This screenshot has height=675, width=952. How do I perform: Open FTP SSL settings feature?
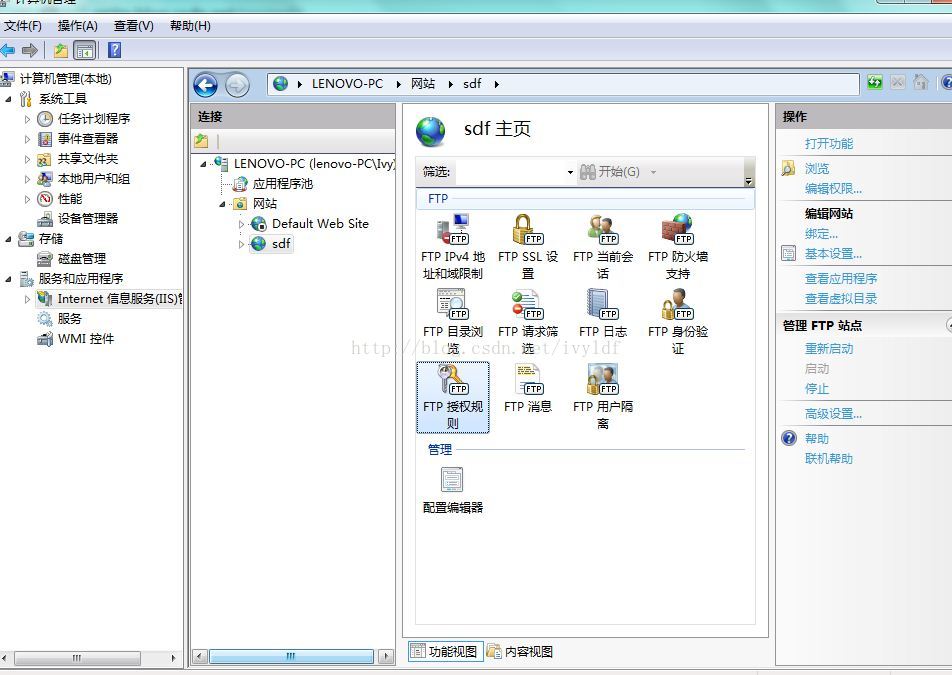click(x=528, y=246)
